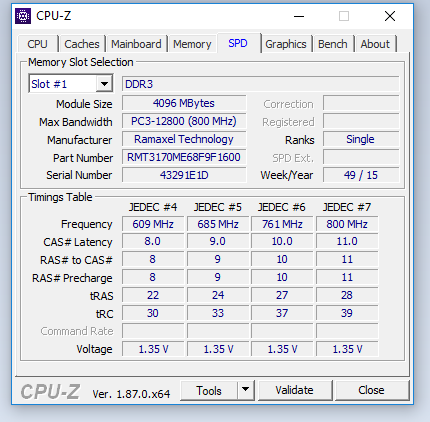Click the Module Size label
This screenshot has height=422, width=430.
tap(84, 104)
